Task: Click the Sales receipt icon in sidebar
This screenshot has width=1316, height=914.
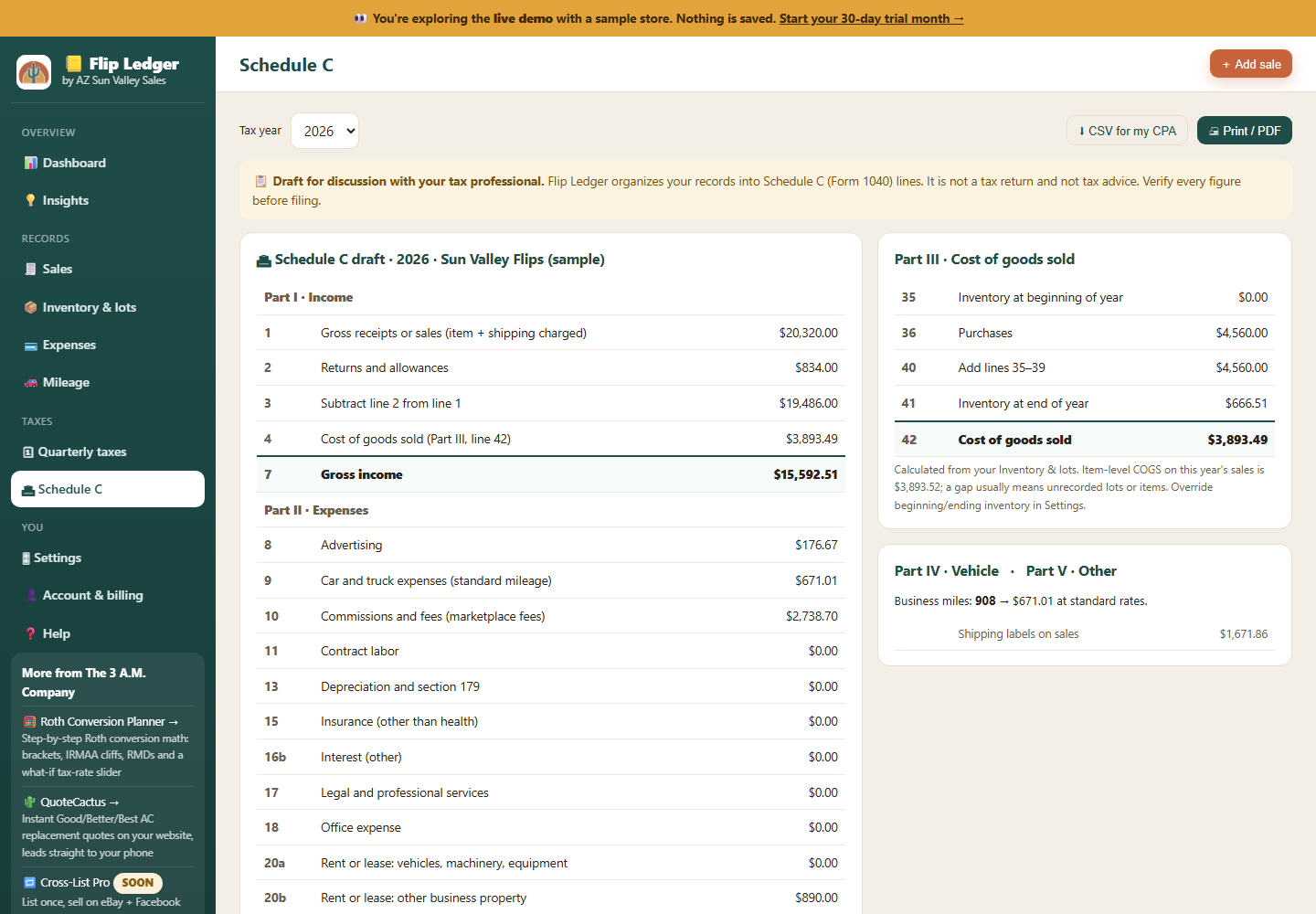Action: click(x=31, y=269)
